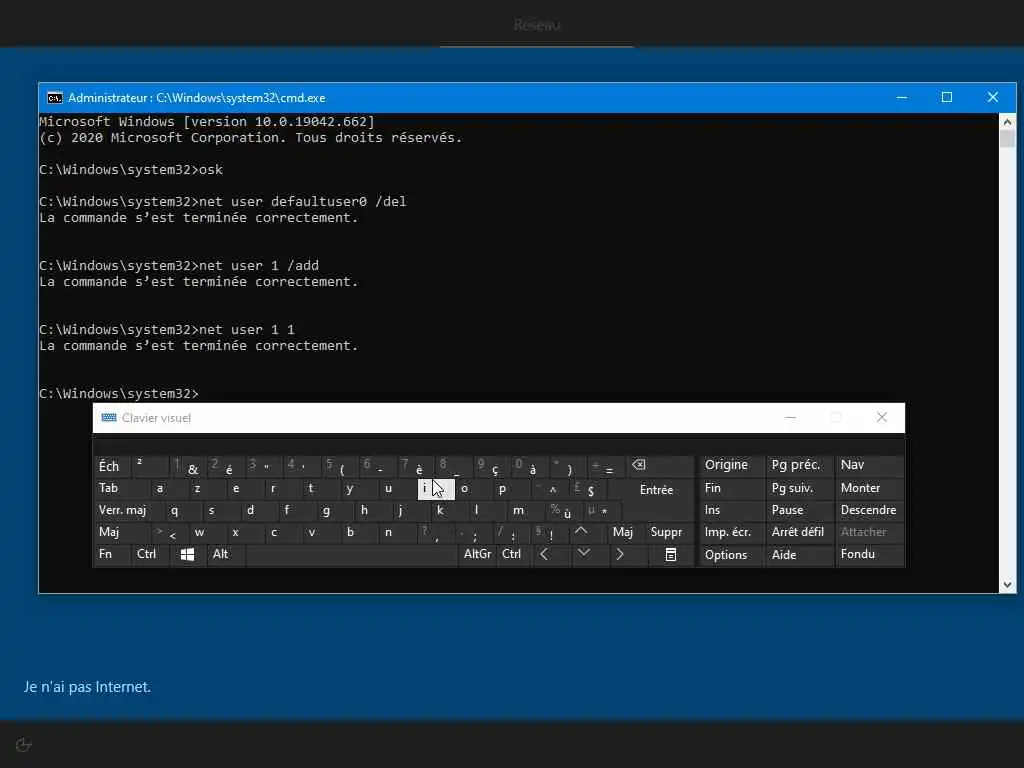
Task: Toggle the Alt key
Action: coord(226,554)
